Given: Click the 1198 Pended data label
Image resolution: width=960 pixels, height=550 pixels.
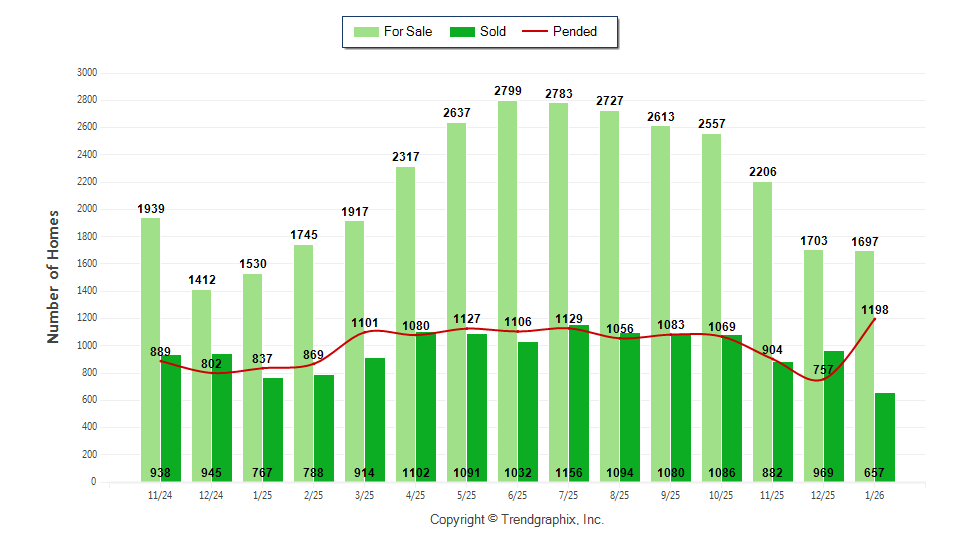Looking at the screenshot, I should pos(875,310).
